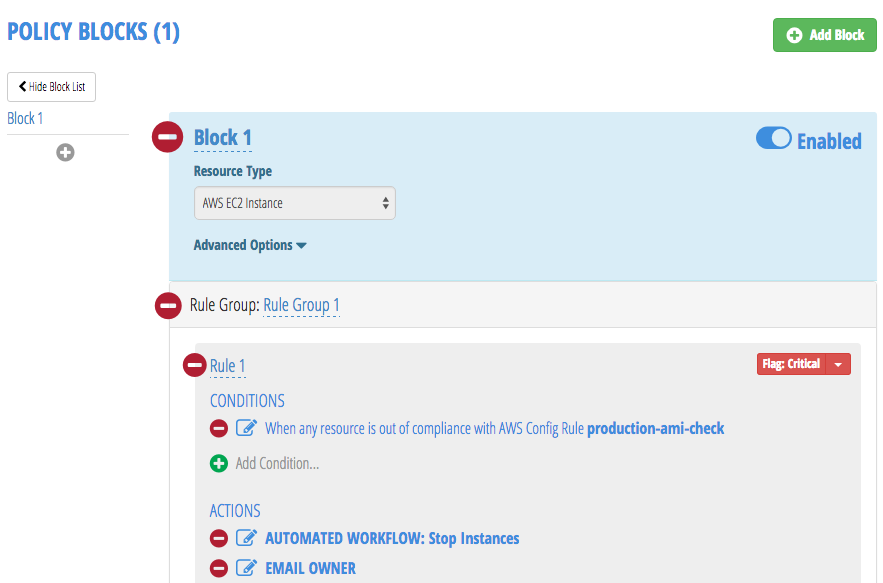Edit the EMAIL OWNER action pencil icon
Image resolution: width=883 pixels, height=583 pixels.
click(x=244, y=567)
